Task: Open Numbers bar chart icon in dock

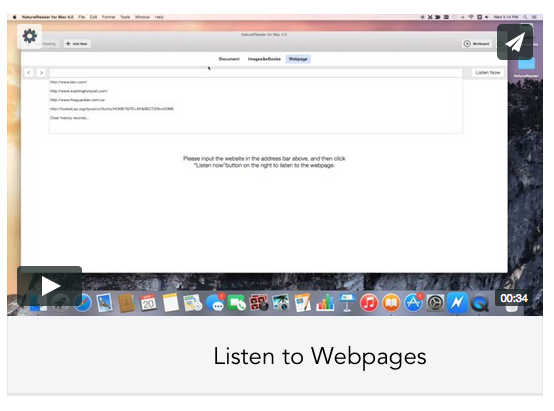Action: [x=325, y=303]
